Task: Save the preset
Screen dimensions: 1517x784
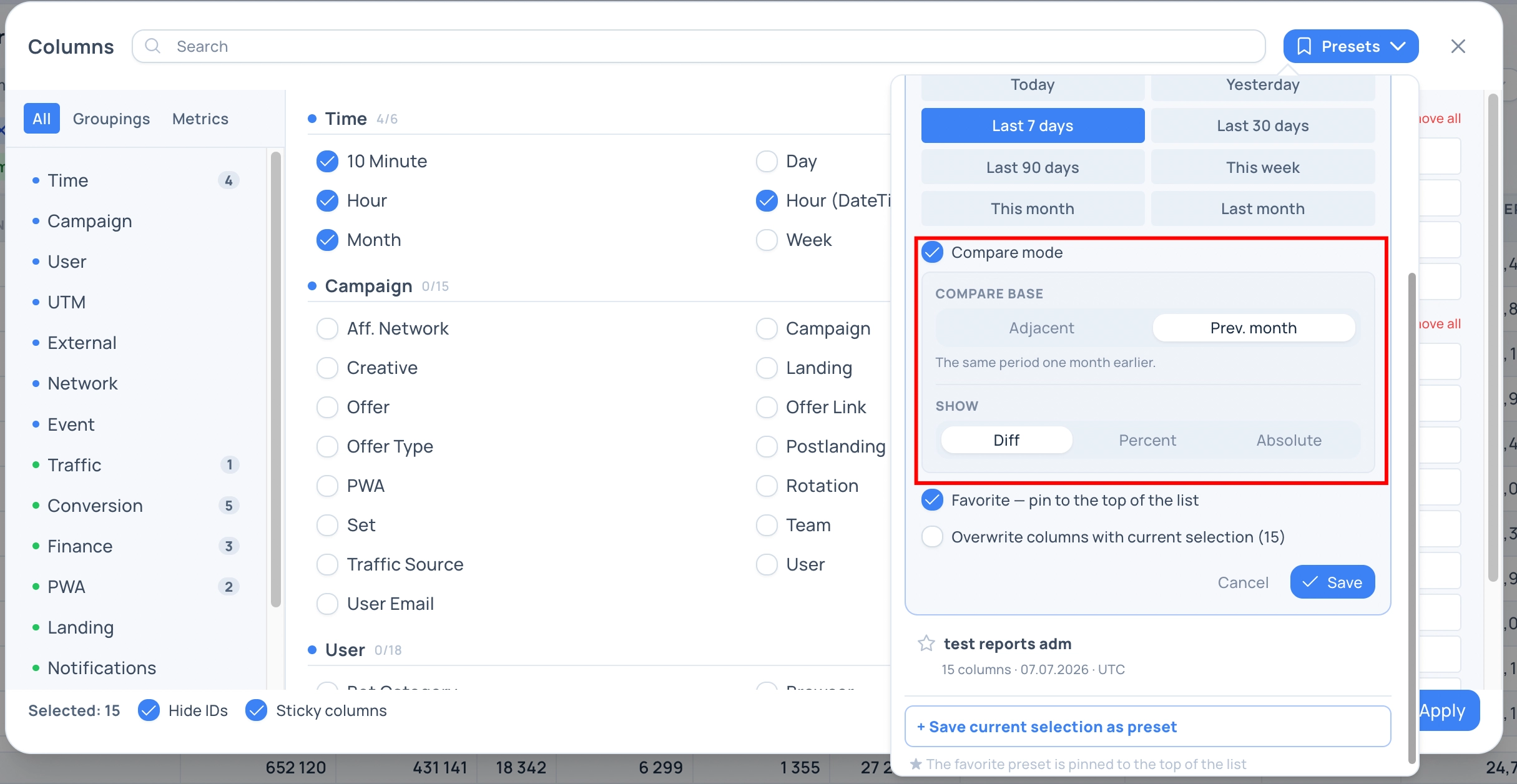Action: pyautogui.click(x=1332, y=582)
